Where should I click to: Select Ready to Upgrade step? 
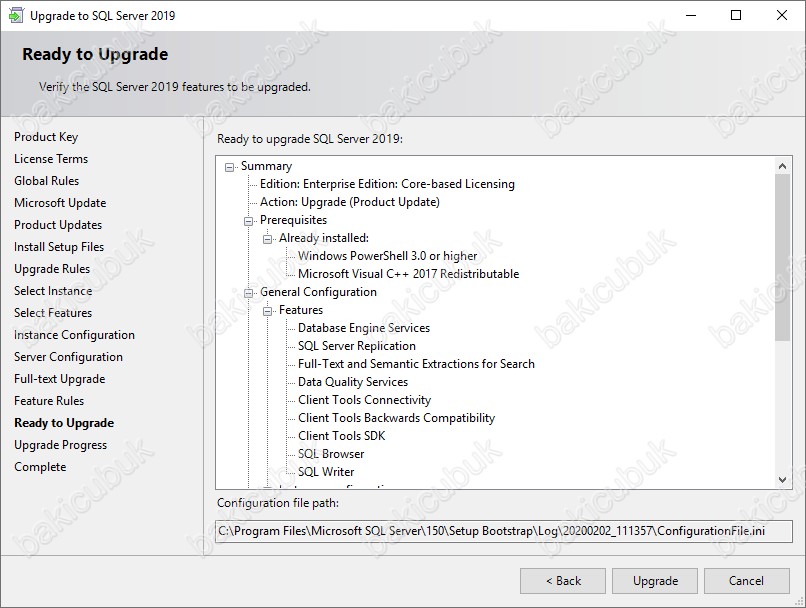pyautogui.click(x=64, y=423)
